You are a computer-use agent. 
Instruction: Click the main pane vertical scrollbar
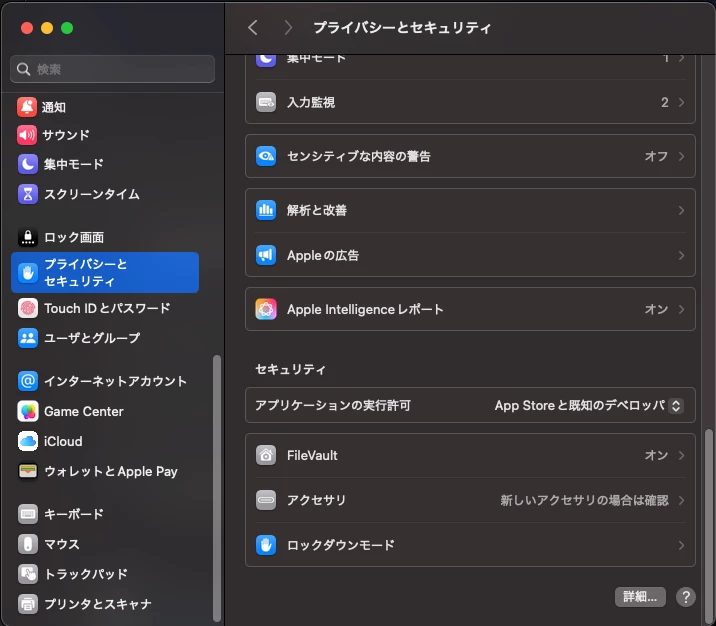pos(708,525)
